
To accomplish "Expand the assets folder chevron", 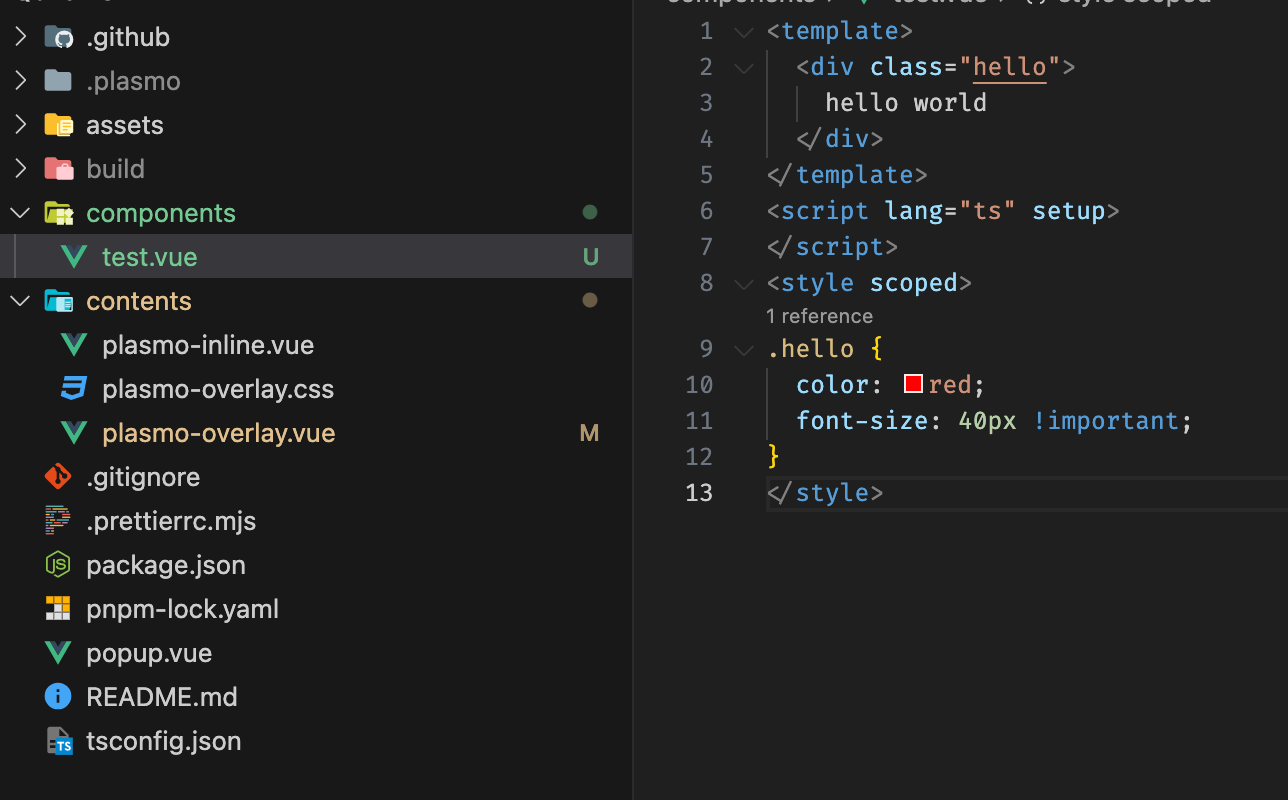I will coord(20,125).
